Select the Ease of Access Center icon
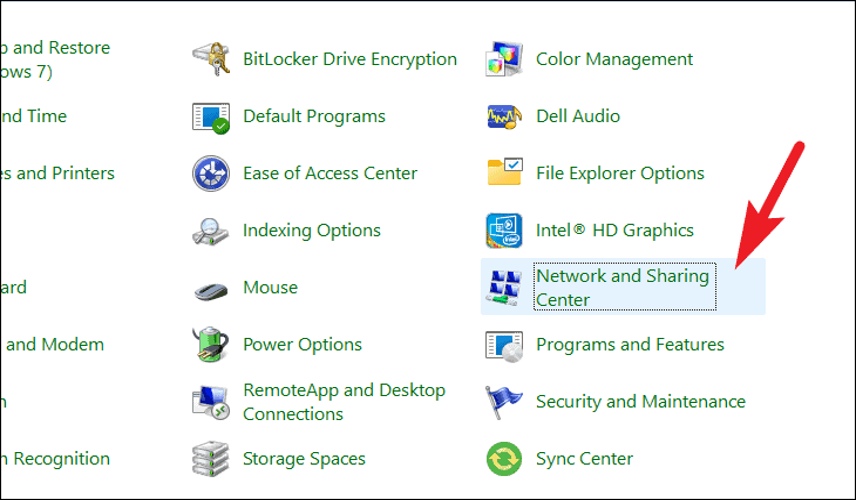This screenshot has height=500, width=856. click(x=211, y=174)
